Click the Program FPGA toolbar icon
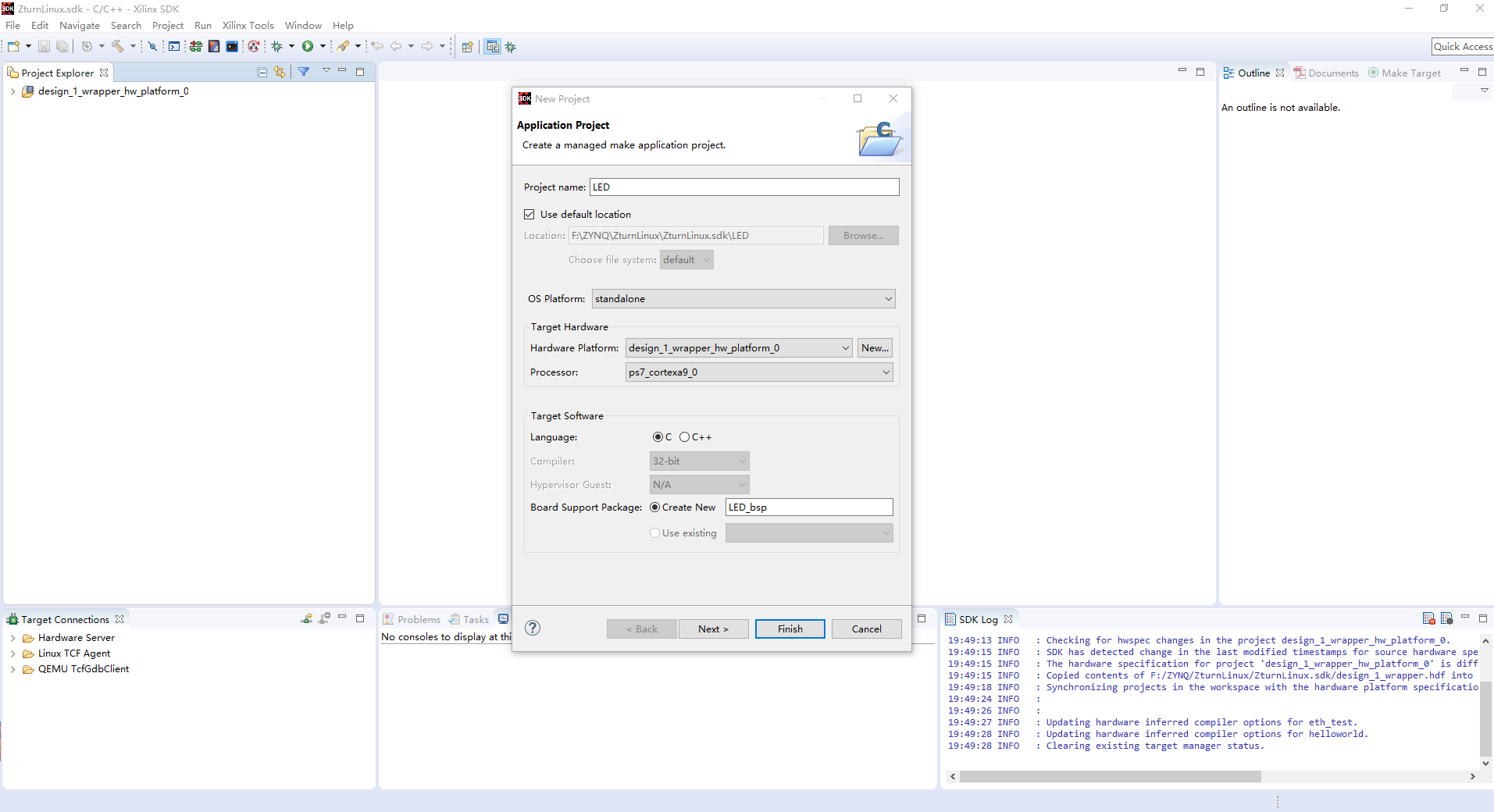Screen dimensions: 1494x812 tap(214, 47)
